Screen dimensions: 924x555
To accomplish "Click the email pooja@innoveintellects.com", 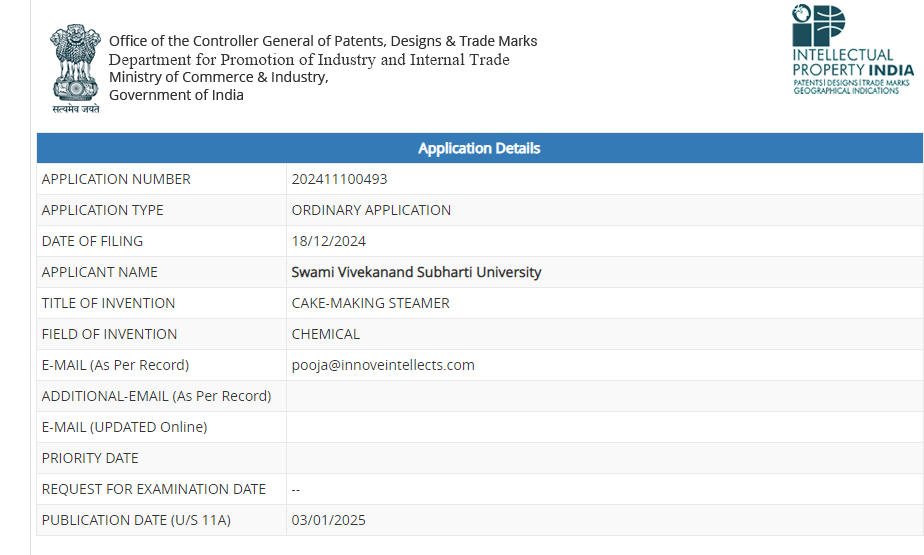I will coord(383,365).
